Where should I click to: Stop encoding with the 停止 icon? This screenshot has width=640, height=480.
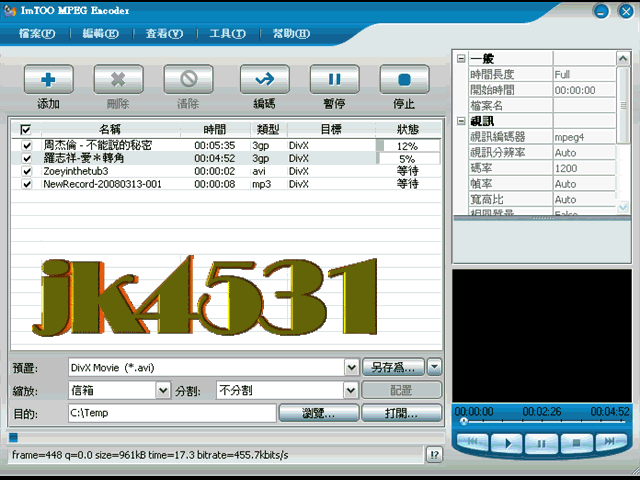(404, 79)
